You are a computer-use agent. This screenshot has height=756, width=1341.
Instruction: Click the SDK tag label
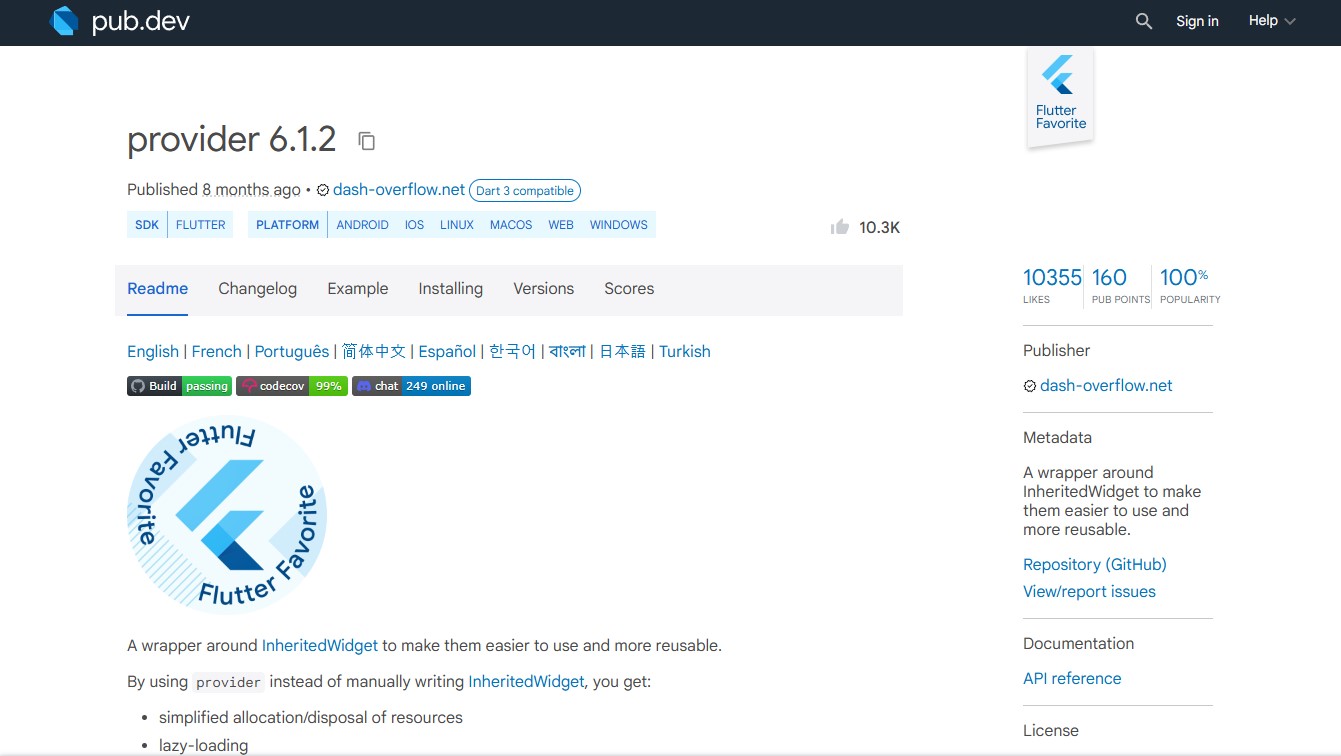pos(147,225)
